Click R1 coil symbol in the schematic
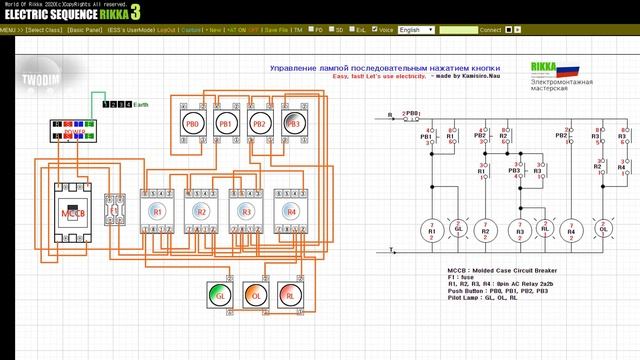Screen dimensions: 640x360 [x=432, y=231]
